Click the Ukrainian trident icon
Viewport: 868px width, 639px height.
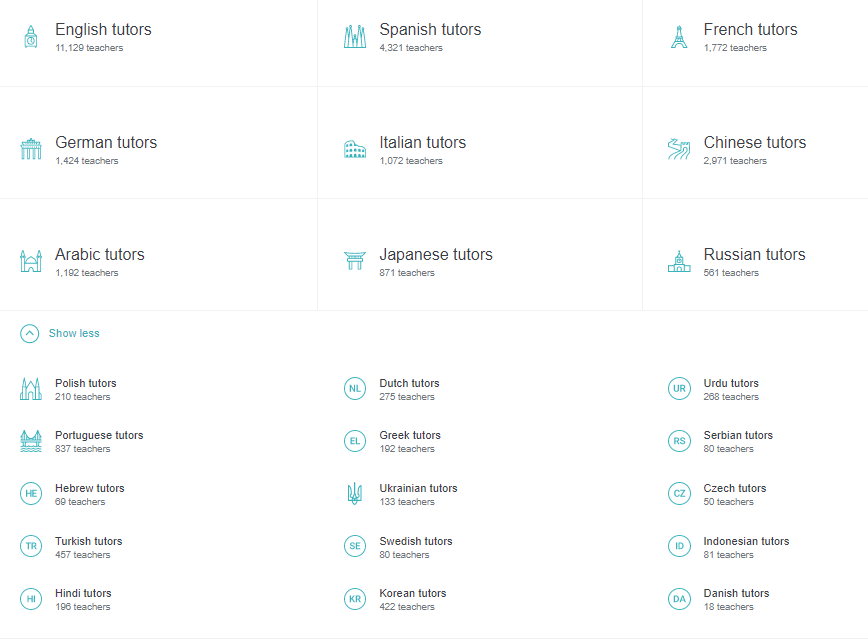tap(355, 493)
